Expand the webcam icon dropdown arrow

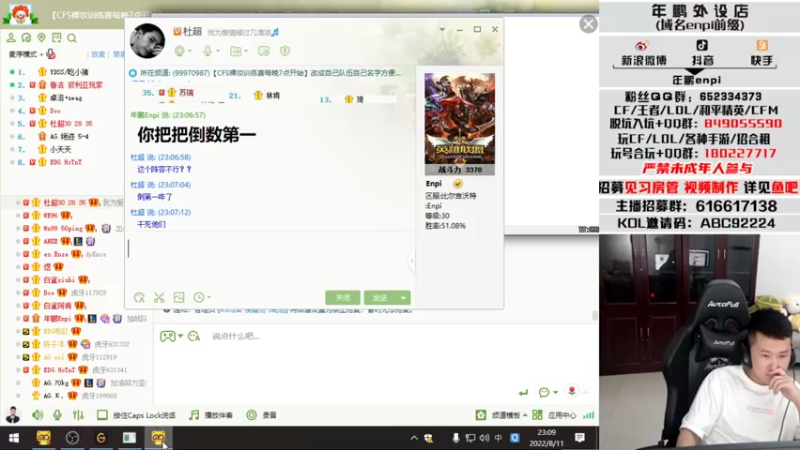(190, 51)
